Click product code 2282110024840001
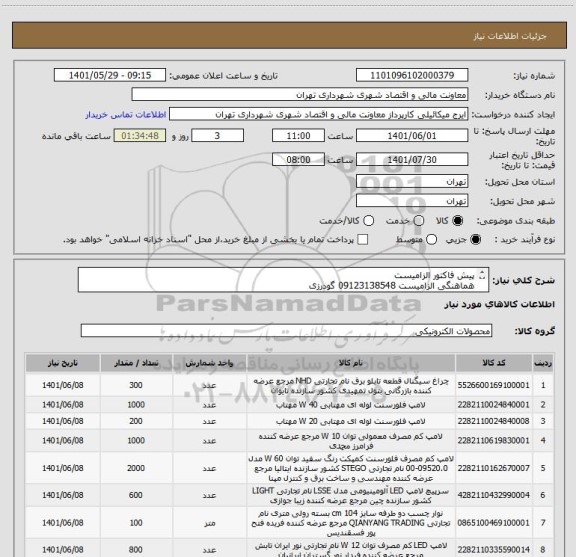This screenshot has height=557, width=576. click(494, 405)
